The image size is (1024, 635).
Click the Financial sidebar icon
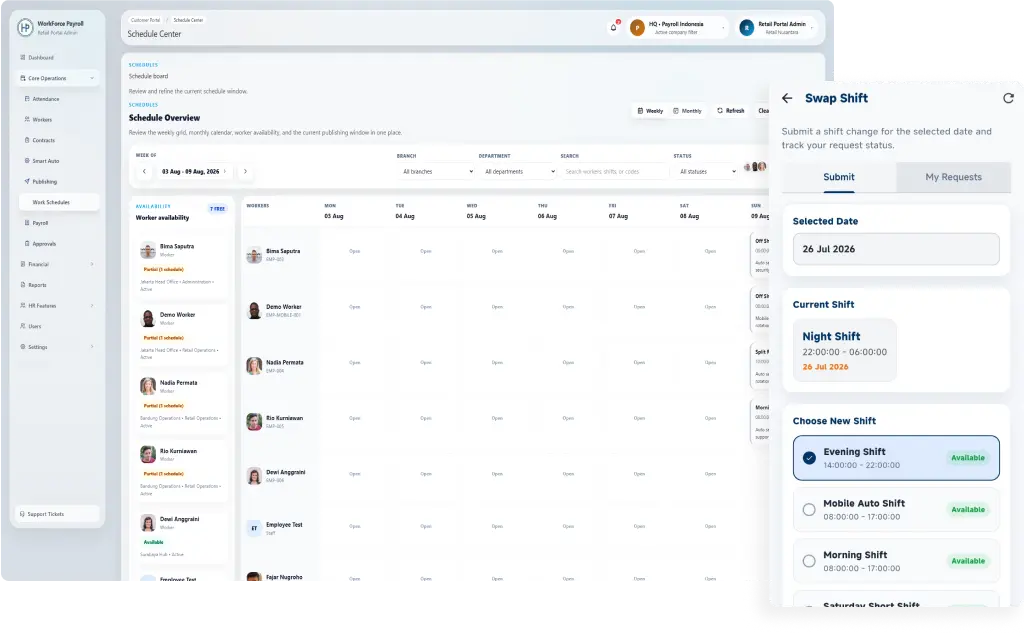pos(23,264)
